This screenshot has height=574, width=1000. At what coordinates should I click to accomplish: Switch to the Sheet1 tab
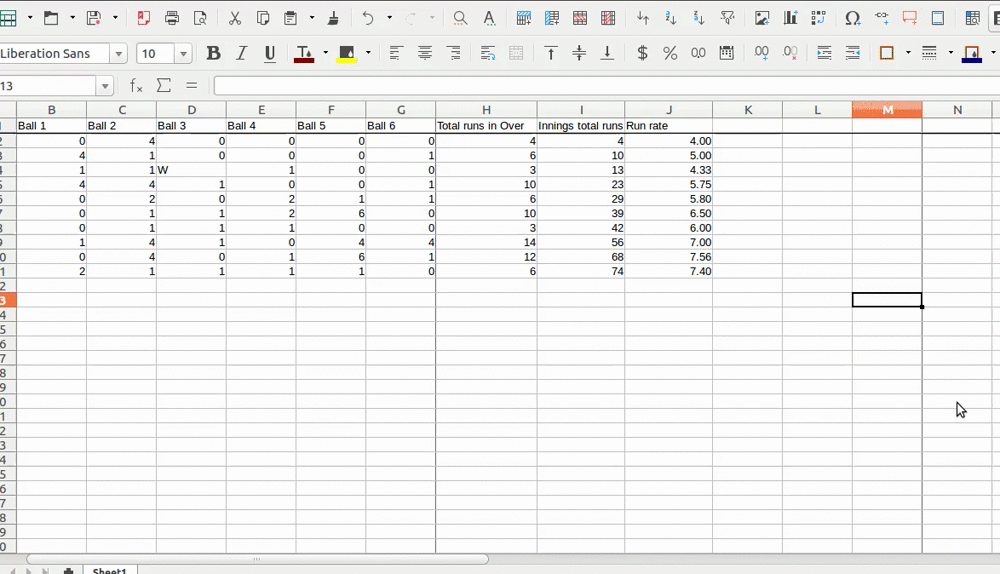click(x=109, y=570)
